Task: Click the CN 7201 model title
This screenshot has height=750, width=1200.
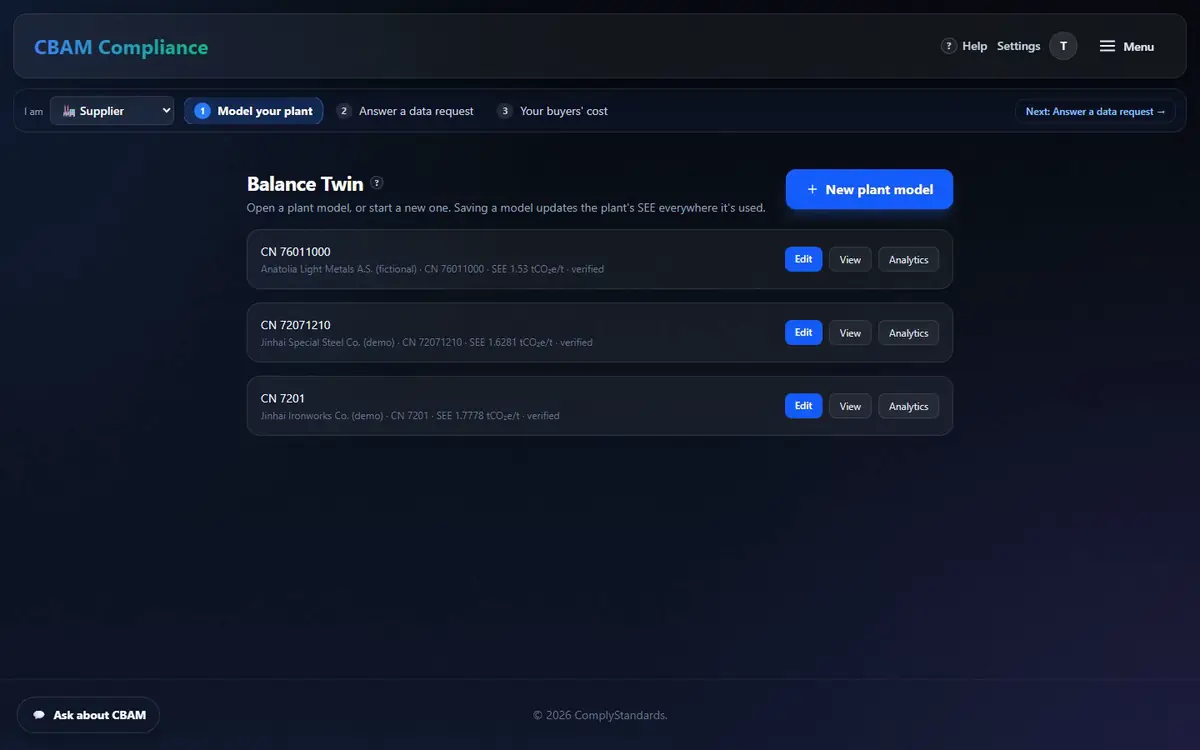Action: pos(283,398)
